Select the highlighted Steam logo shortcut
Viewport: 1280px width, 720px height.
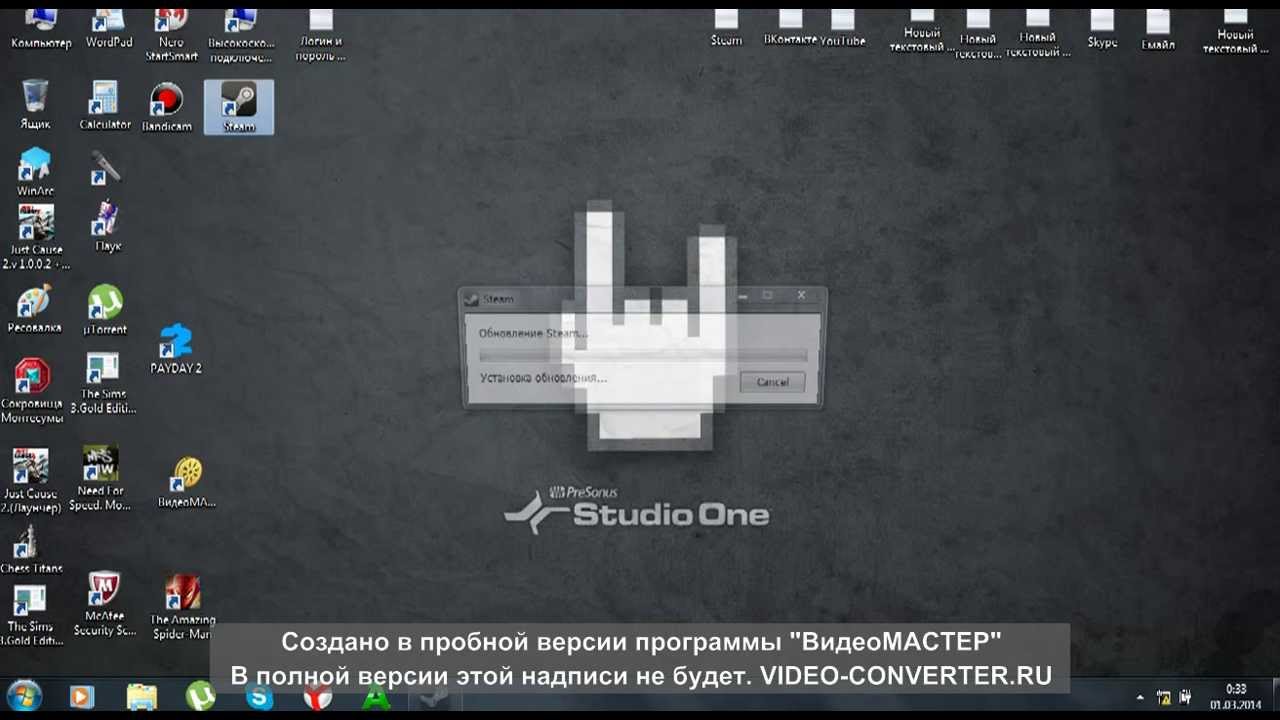[239, 107]
